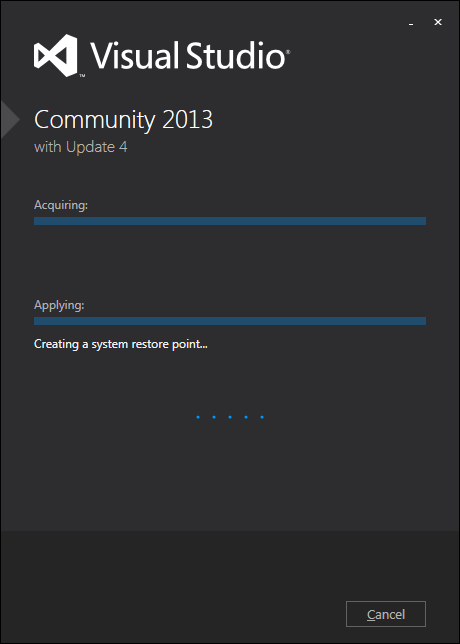This screenshot has height=644, width=460.
Task: Click the "Visual Studio" title text
Action: (x=190, y=55)
